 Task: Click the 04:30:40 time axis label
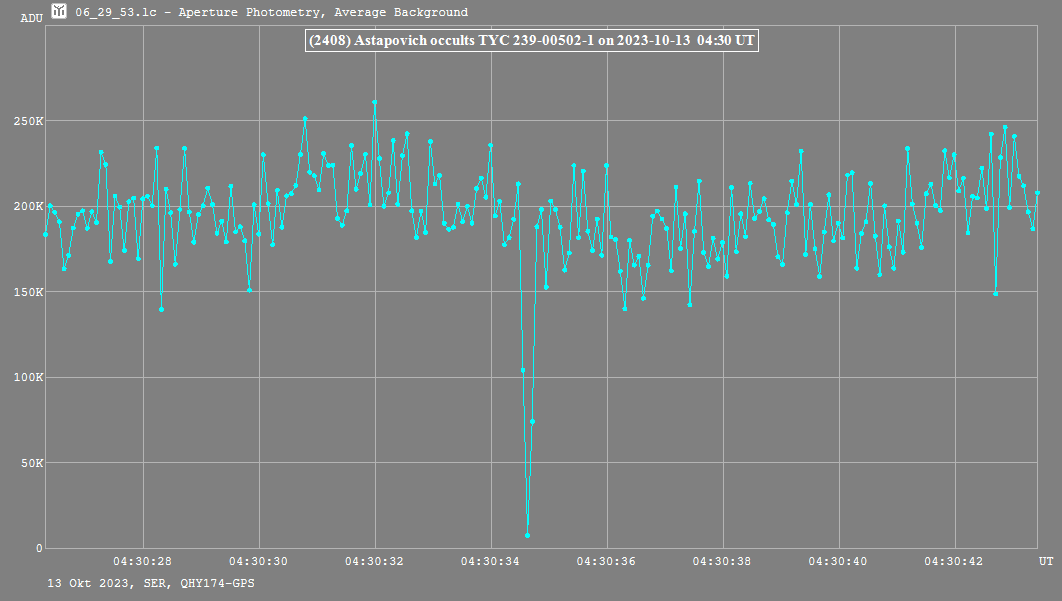pos(839,562)
